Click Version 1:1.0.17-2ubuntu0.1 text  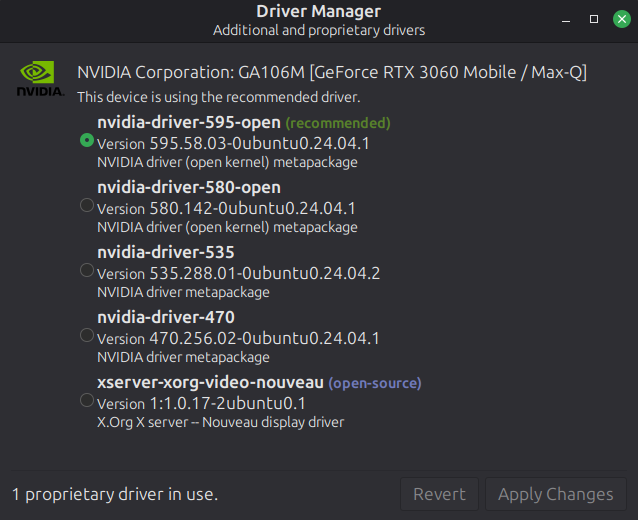201,404
